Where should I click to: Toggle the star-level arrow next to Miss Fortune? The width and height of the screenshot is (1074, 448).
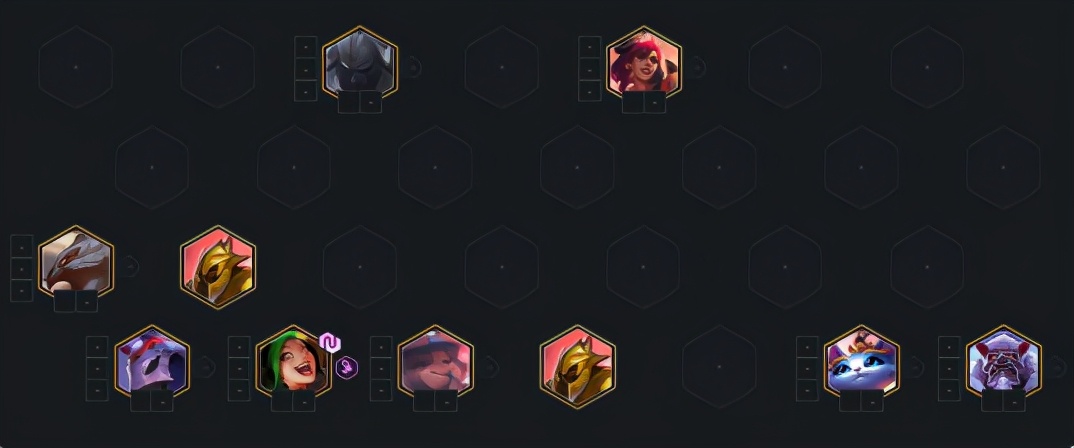(x=696, y=67)
